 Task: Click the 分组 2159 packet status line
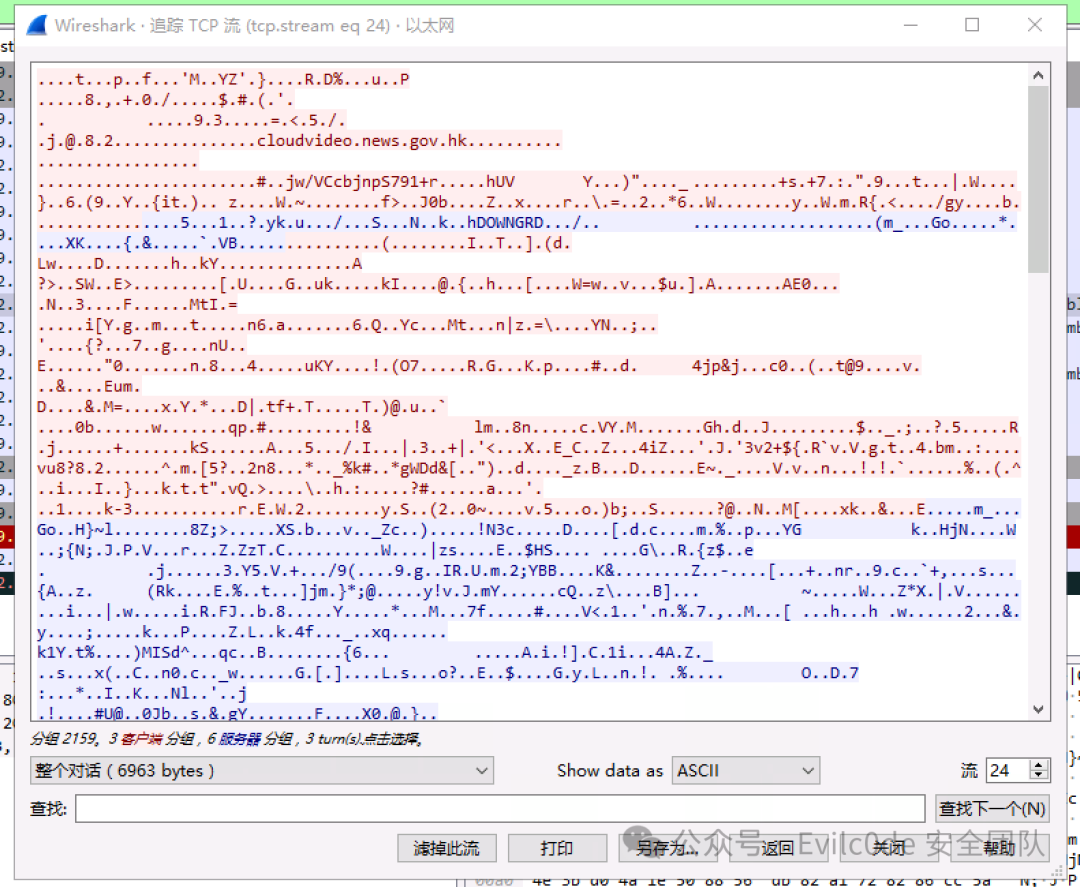click(x=227, y=739)
